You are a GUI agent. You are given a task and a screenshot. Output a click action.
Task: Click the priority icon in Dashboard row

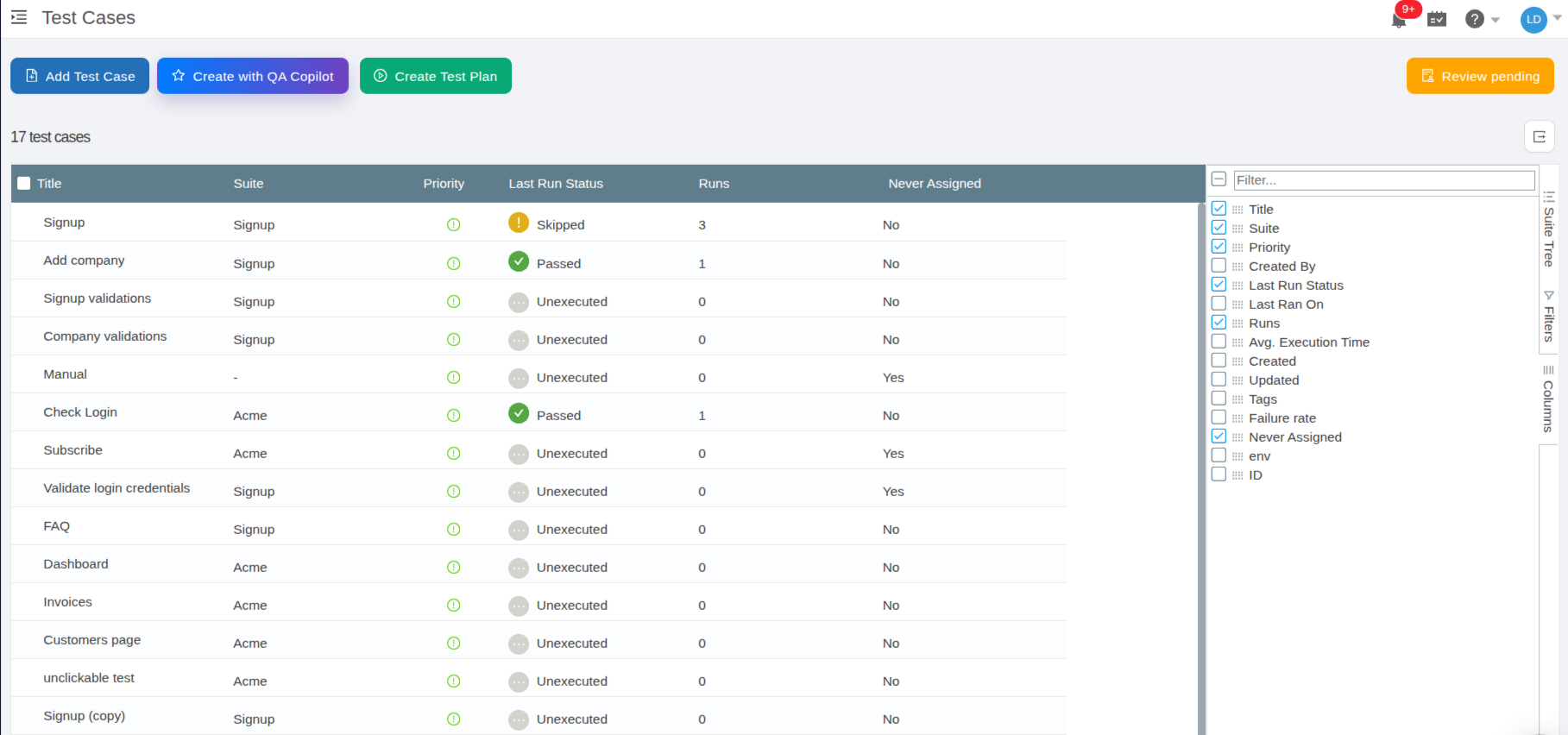tap(454, 568)
